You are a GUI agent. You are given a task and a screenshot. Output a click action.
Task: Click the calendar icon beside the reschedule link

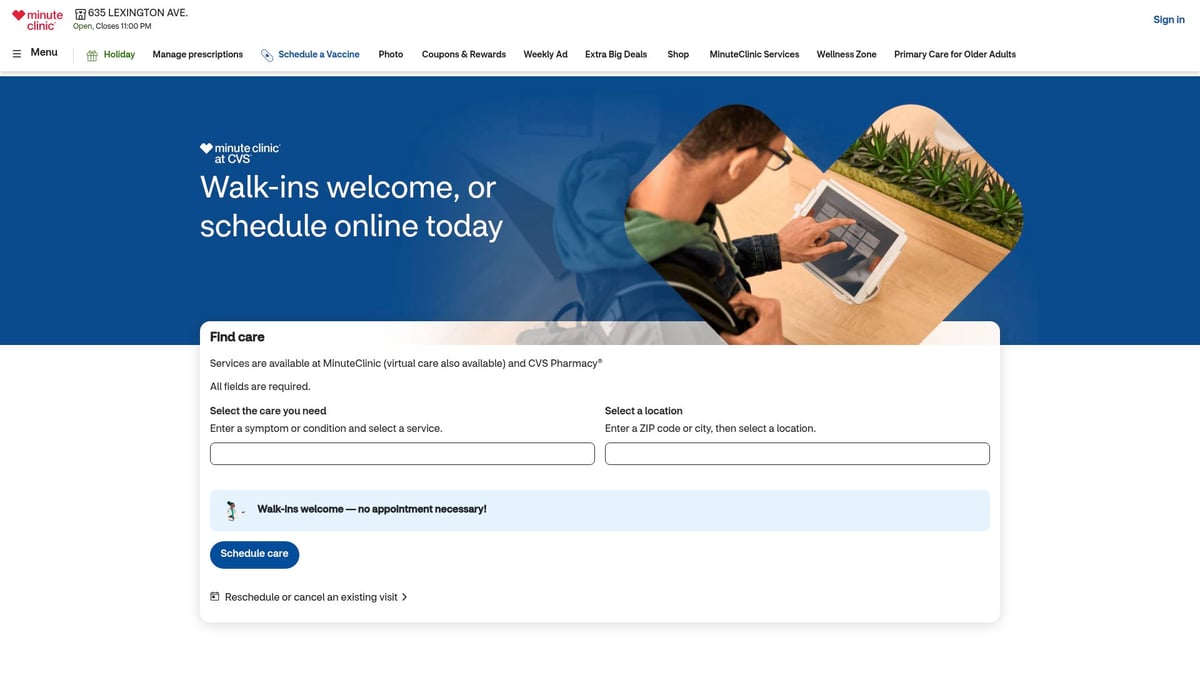point(214,595)
